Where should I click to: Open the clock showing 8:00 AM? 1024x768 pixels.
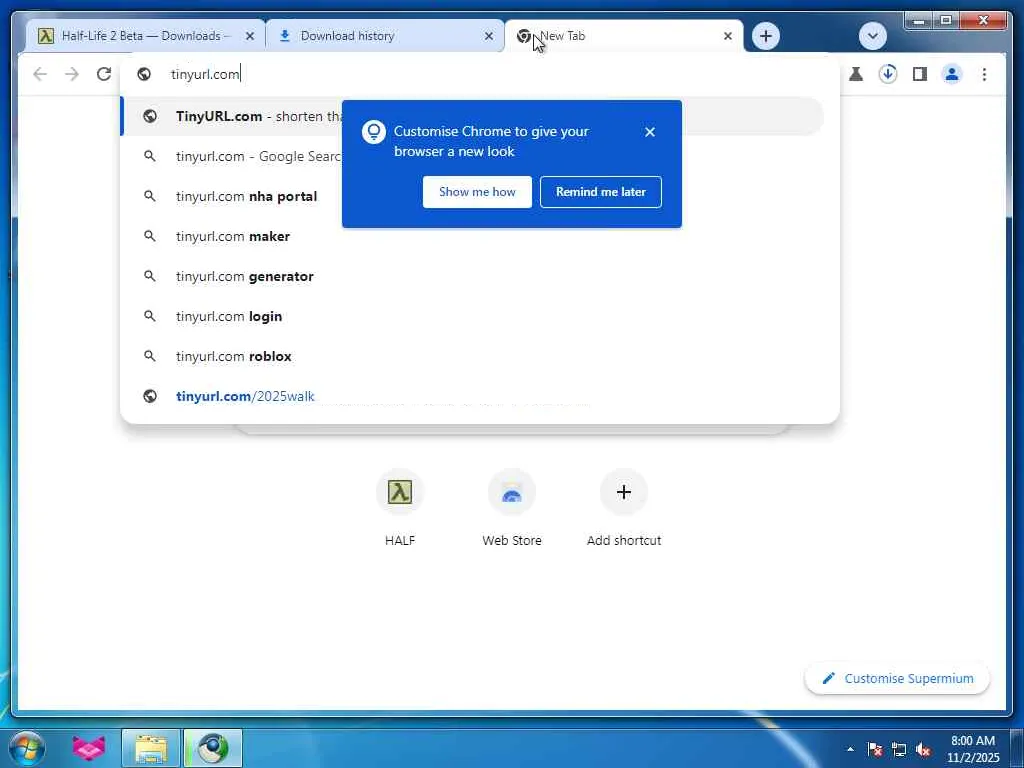pyautogui.click(x=973, y=749)
